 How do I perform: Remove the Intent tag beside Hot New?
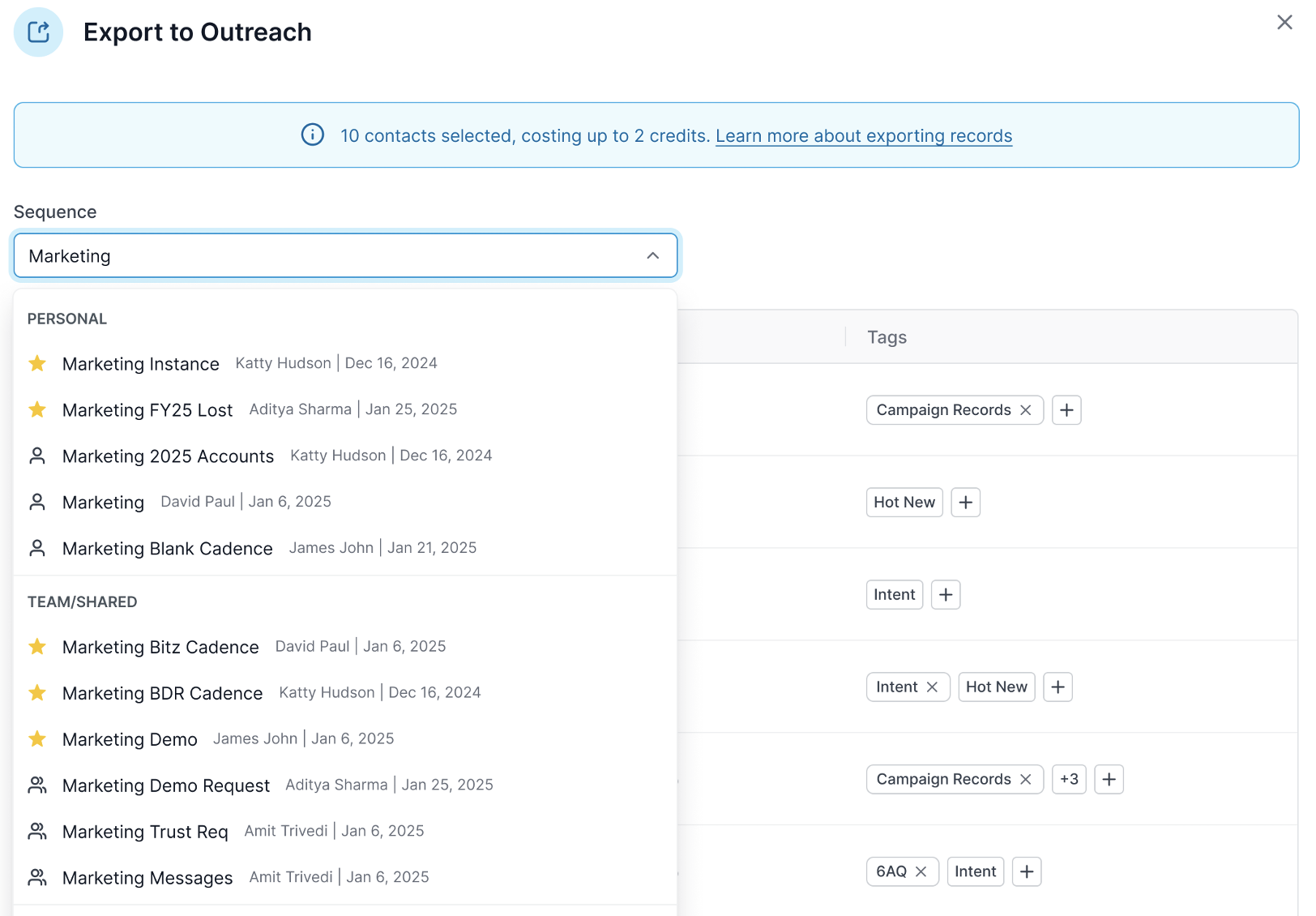tap(932, 687)
